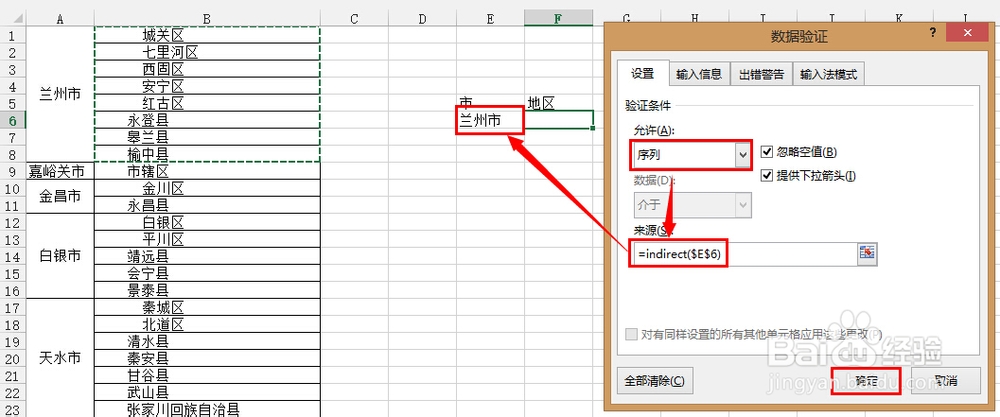Screen dimensions: 1000x417
Task: Click the range selector icon beside Source field
Action: (867, 253)
